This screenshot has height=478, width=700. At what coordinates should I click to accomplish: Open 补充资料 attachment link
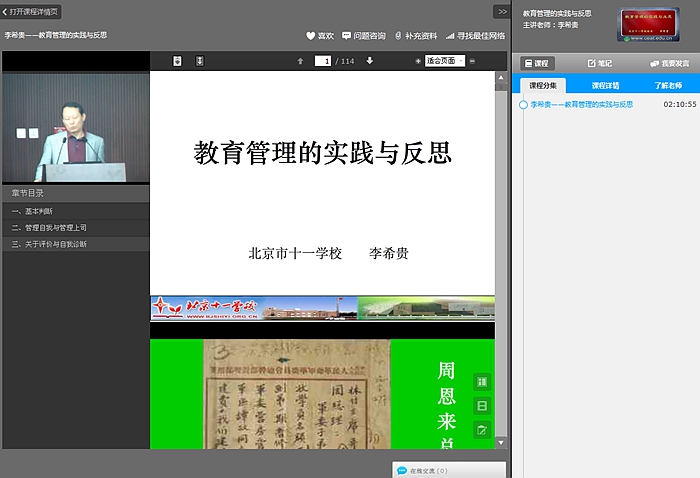[416, 36]
